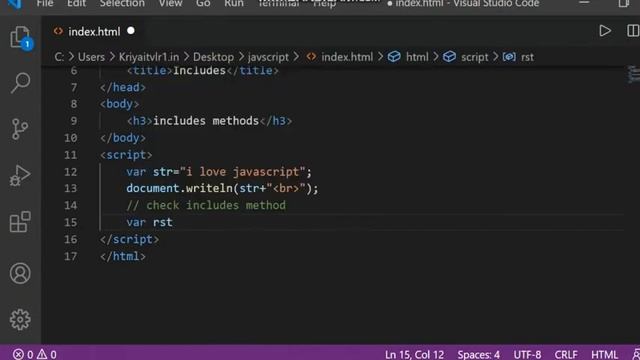Click the minimap at editor's right edge

click(x=633, y=75)
